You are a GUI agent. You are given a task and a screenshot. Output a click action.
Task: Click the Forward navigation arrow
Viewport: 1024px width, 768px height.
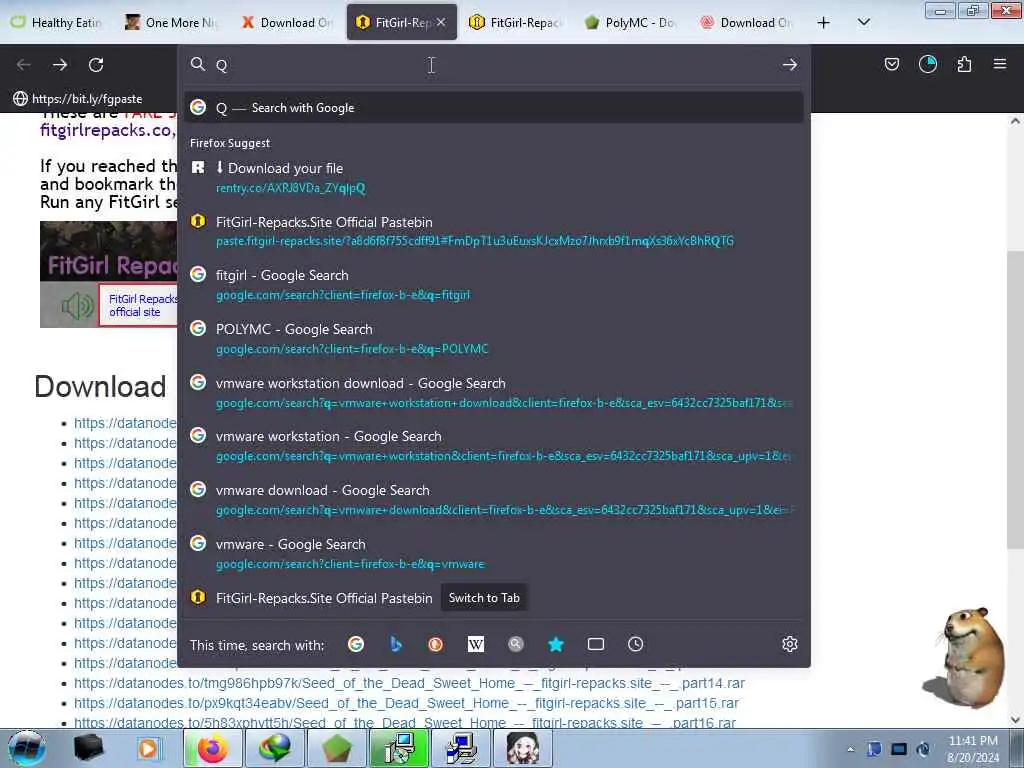tap(59, 65)
